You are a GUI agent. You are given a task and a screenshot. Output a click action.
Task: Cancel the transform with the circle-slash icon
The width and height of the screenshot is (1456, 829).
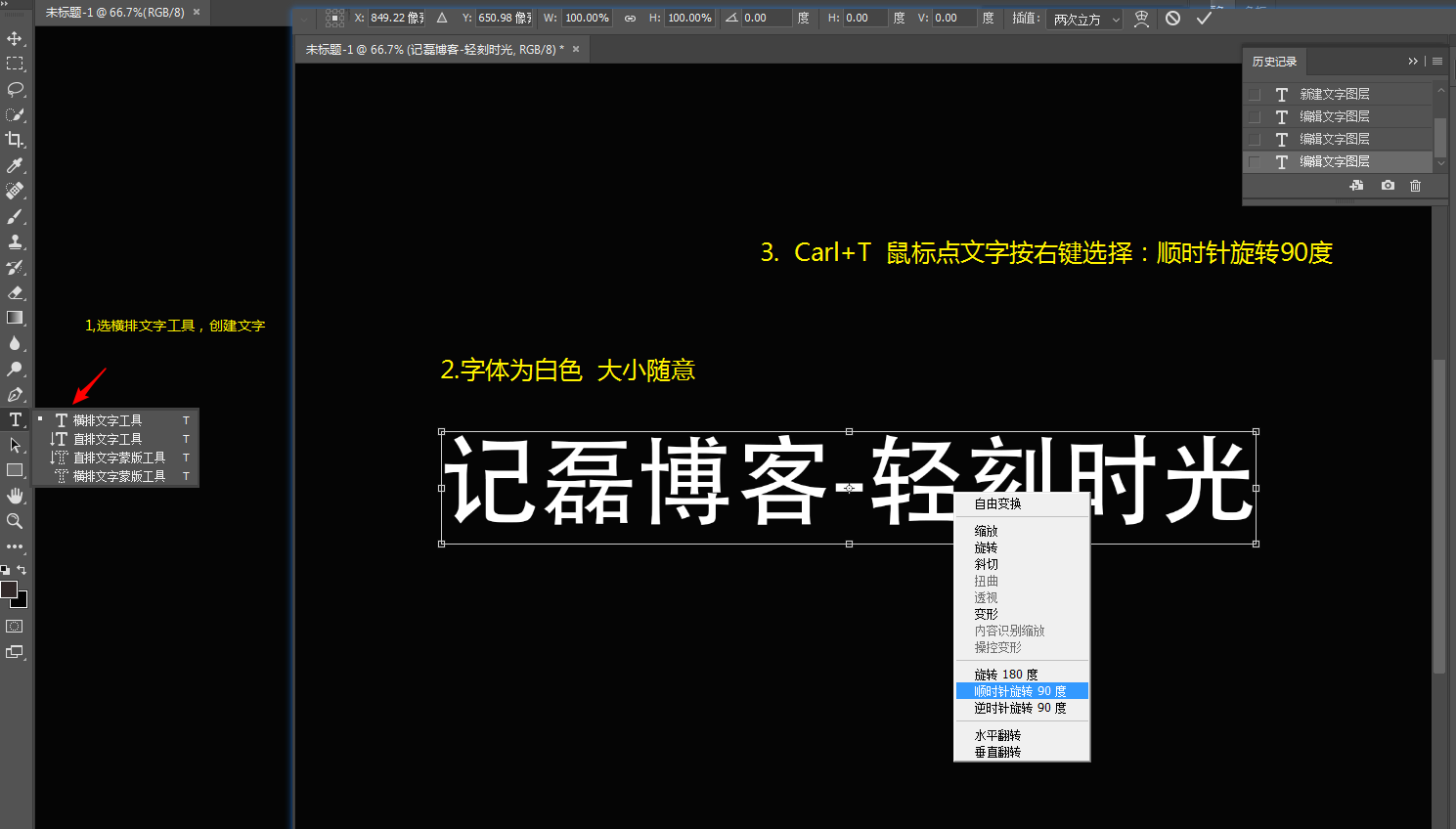tap(1172, 18)
